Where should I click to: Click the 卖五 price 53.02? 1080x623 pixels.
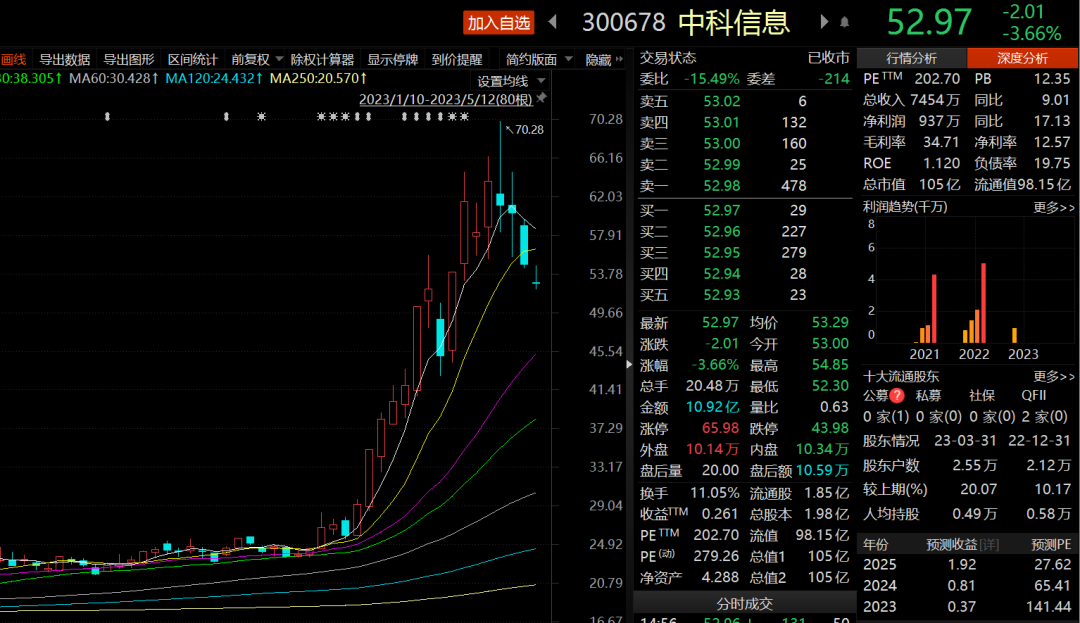coord(722,101)
